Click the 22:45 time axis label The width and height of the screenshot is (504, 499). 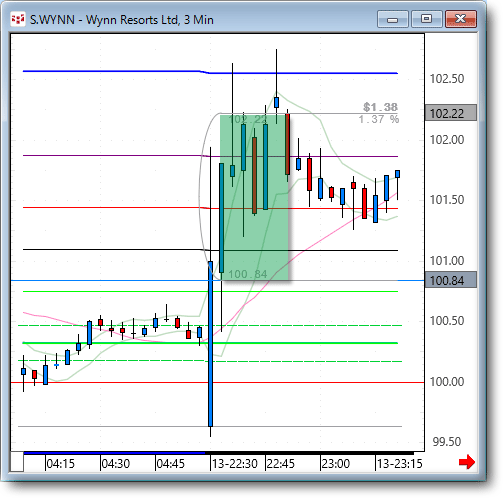point(281,464)
